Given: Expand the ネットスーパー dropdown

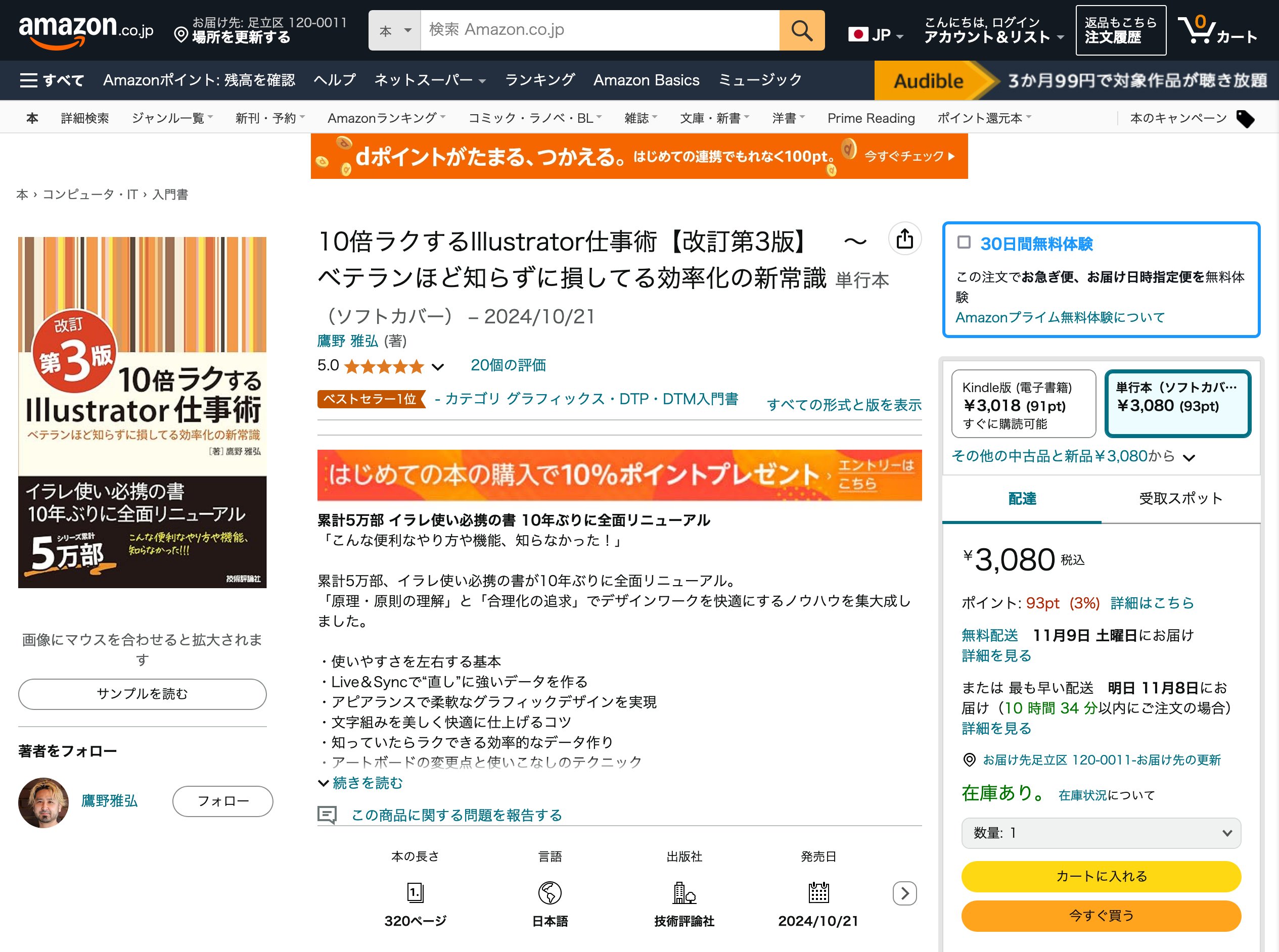Looking at the screenshot, I should click(429, 80).
